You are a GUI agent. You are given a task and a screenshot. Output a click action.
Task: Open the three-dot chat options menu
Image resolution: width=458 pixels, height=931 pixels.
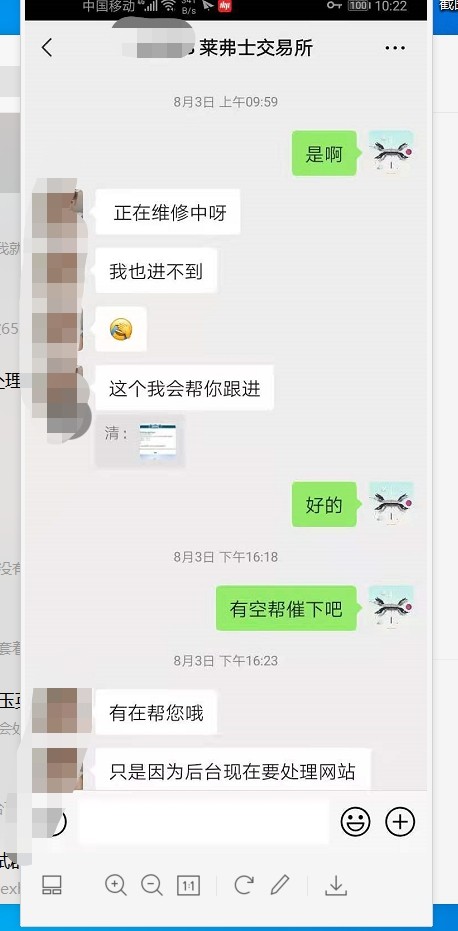point(395,48)
